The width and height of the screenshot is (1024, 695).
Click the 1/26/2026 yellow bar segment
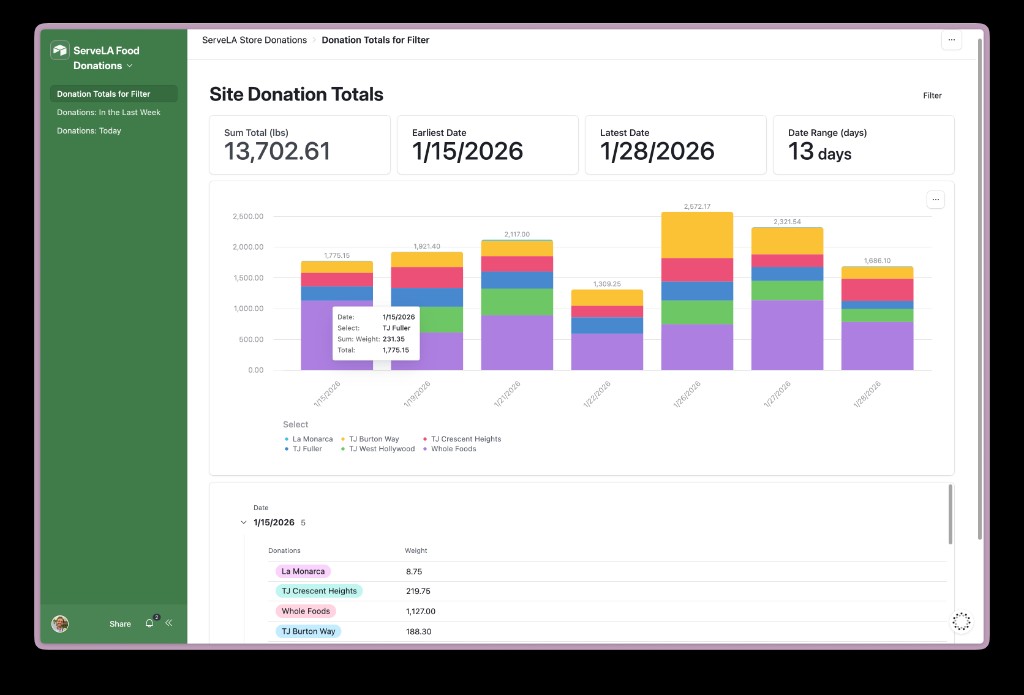coord(697,235)
